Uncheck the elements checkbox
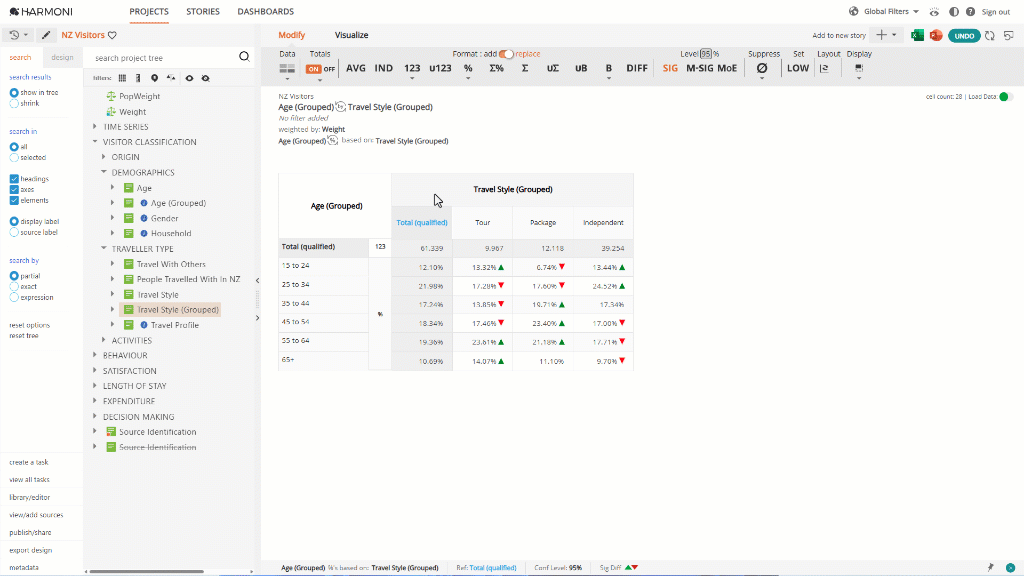The width and height of the screenshot is (1024, 576). pos(14,200)
